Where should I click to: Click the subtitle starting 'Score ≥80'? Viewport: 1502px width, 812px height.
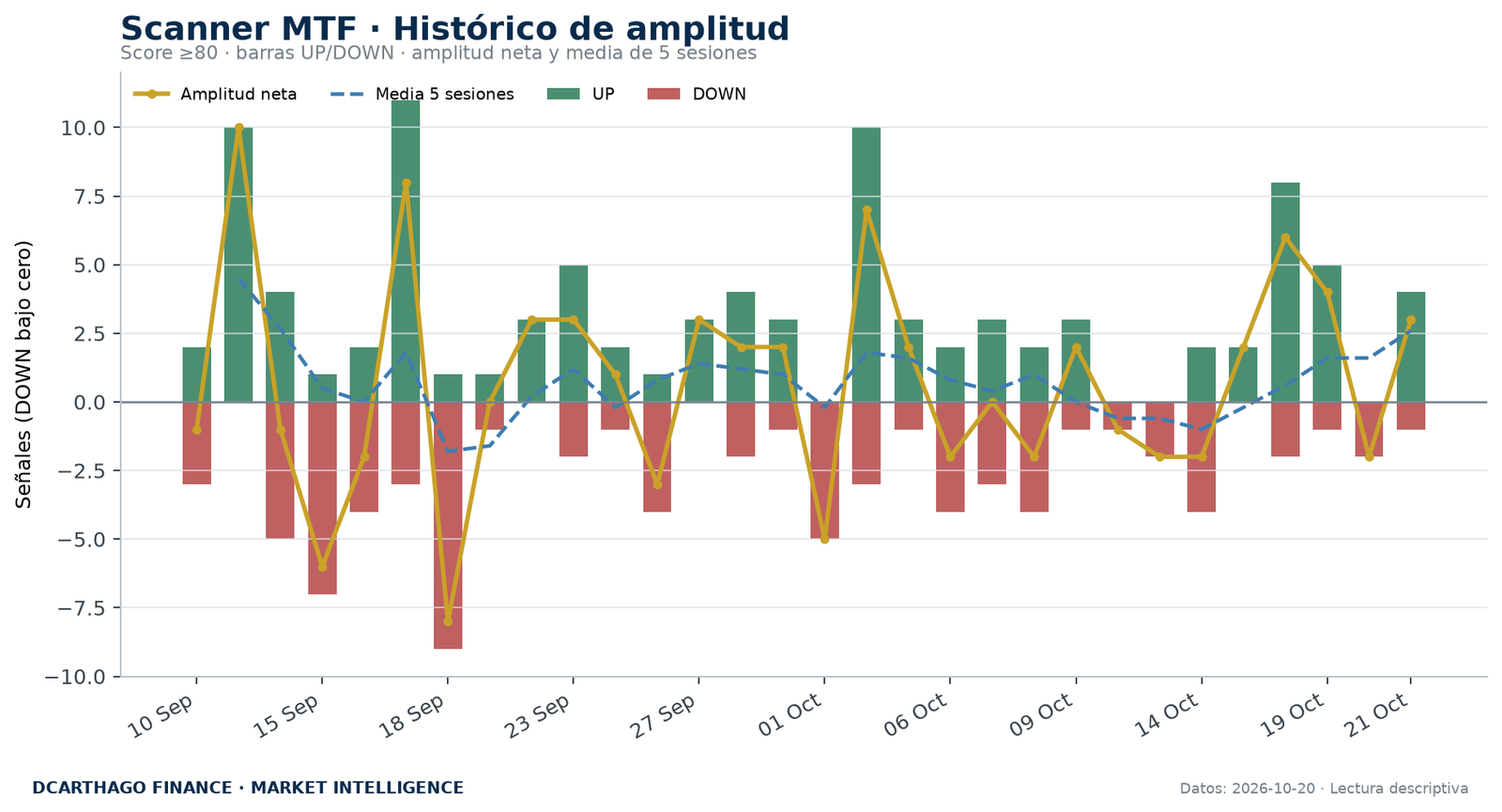click(x=438, y=54)
